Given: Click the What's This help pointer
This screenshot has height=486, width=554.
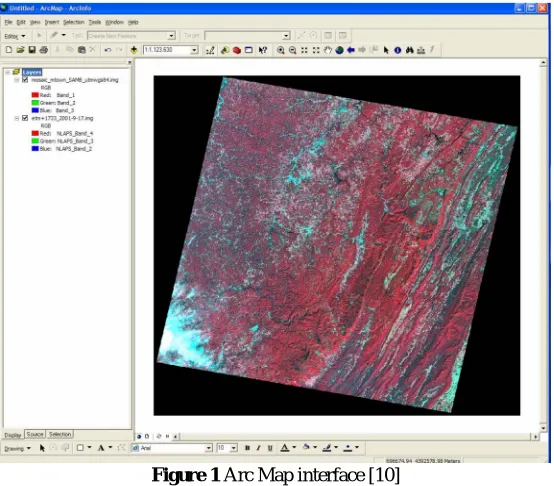Looking at the screenshot, I should (x=263, y=50).
